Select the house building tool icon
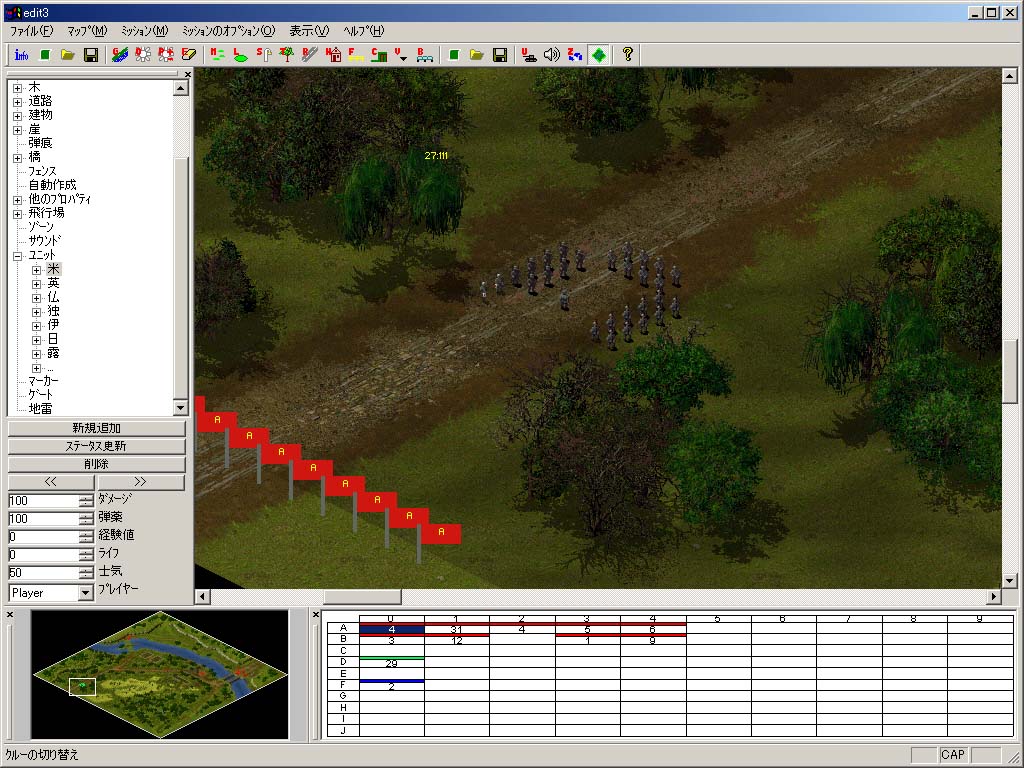 (333, 55)
